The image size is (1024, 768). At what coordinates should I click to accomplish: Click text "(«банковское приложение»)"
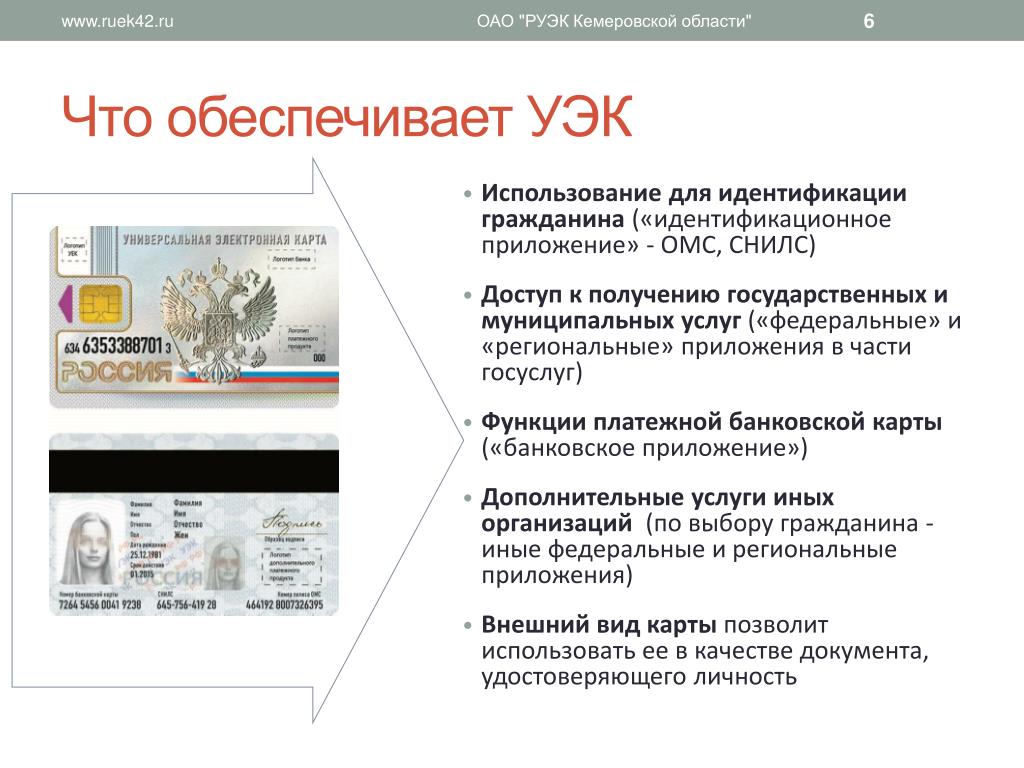[645, 448]
